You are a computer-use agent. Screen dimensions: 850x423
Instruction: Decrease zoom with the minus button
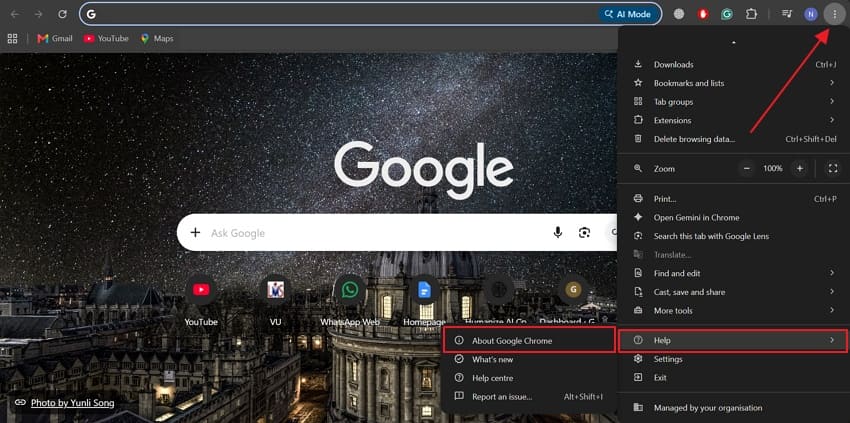click(x=747, y=169)
